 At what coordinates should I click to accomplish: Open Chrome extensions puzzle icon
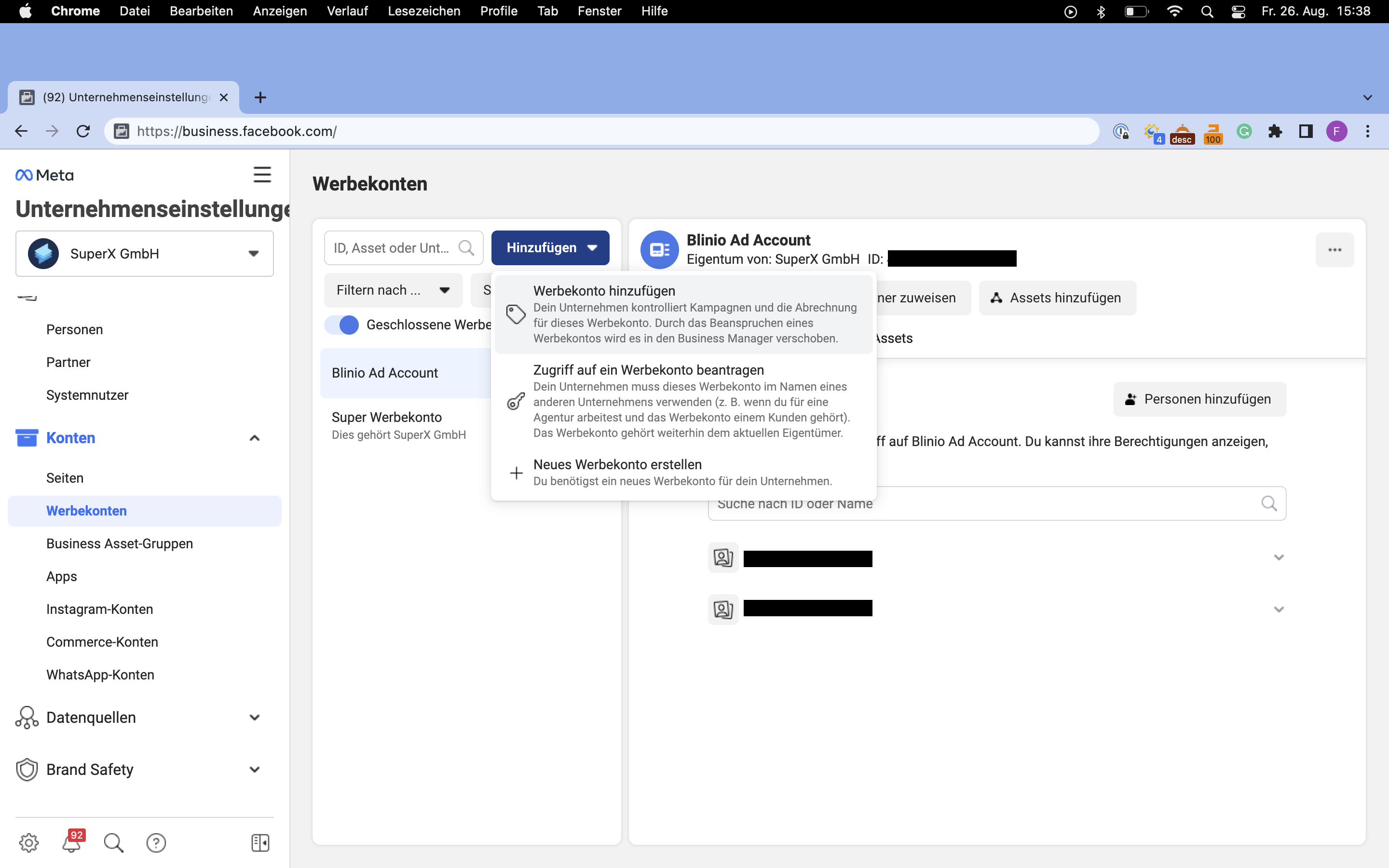point(1275,132)
